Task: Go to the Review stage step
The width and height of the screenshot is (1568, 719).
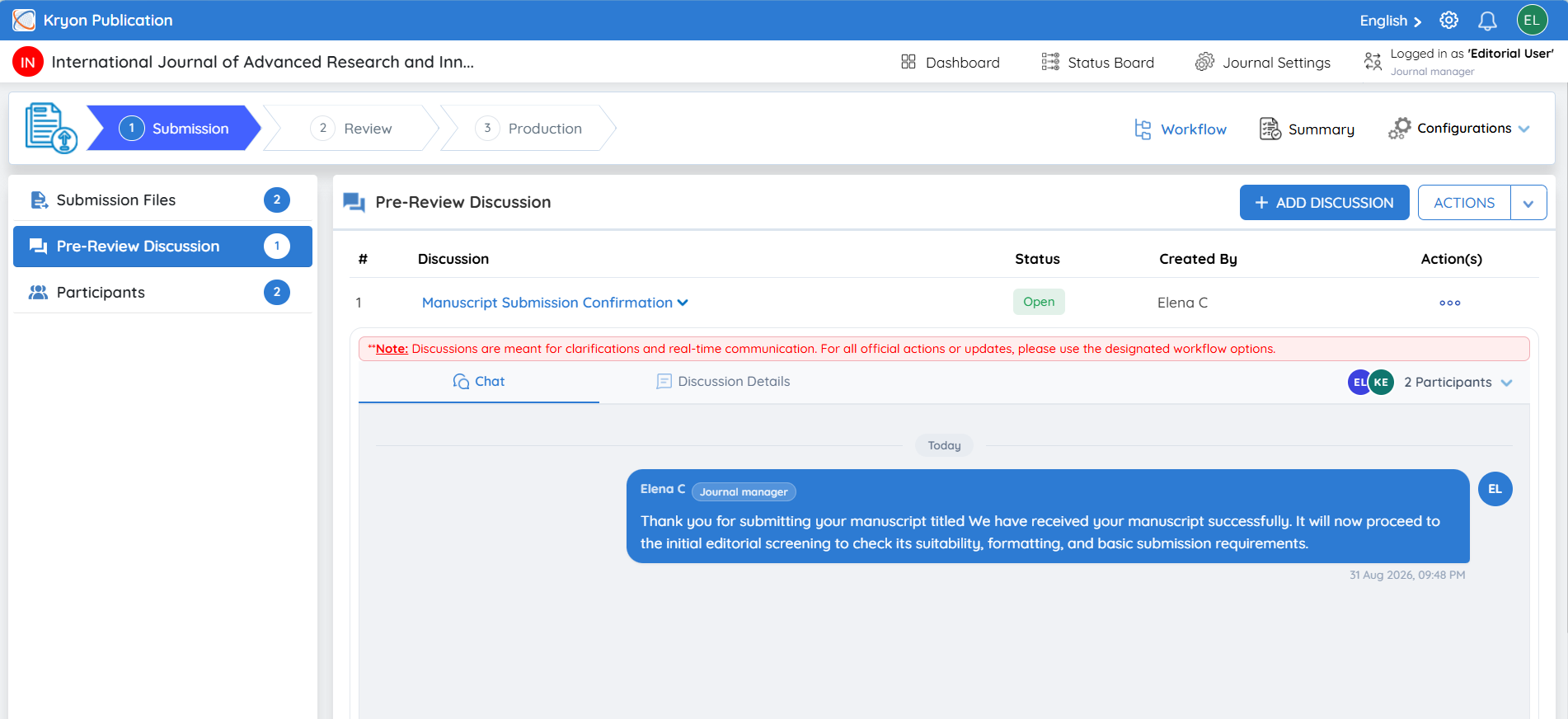Action: coord(353,128)
